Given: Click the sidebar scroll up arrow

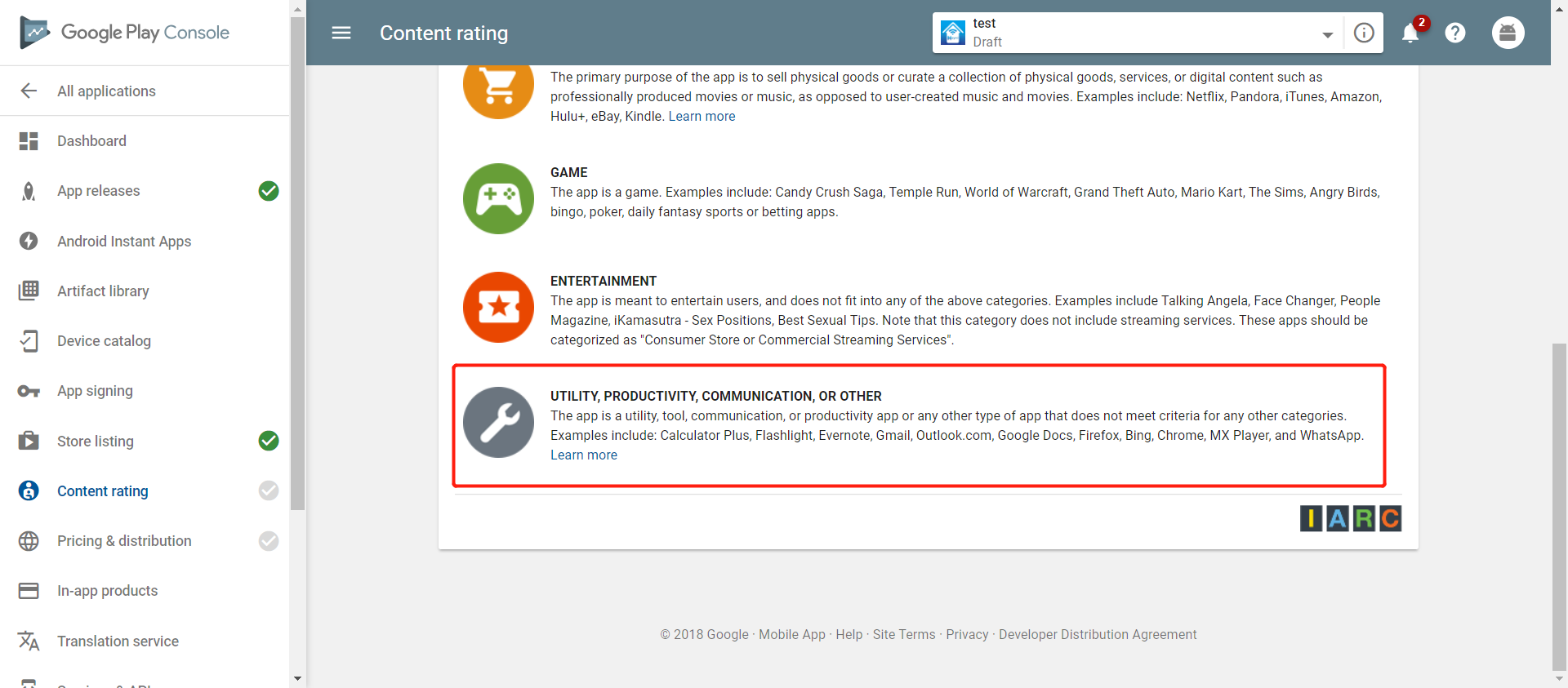Looking at the screenshot, I should pos(297,9).
